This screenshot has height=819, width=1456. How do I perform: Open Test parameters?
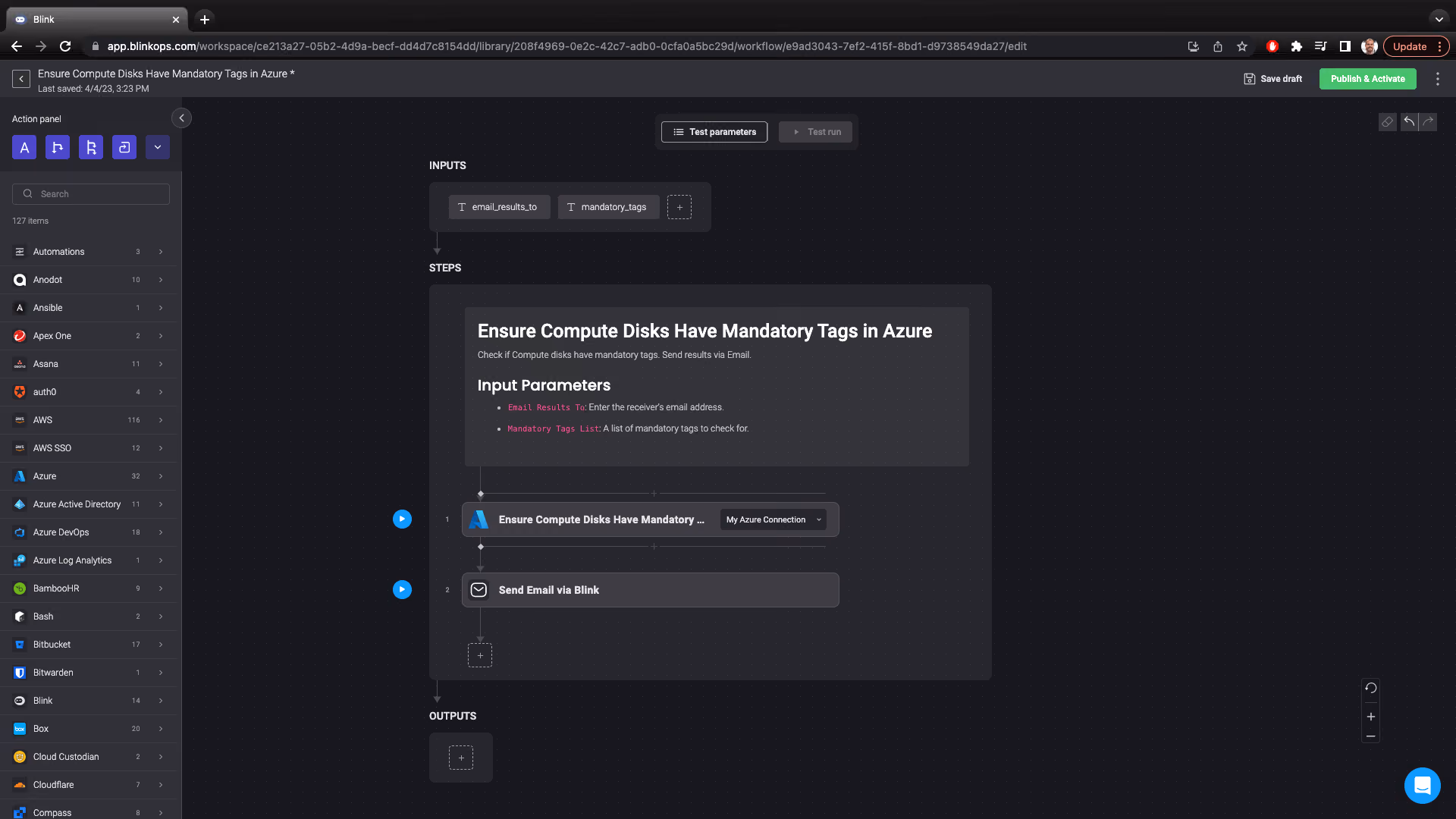[714, 132]
